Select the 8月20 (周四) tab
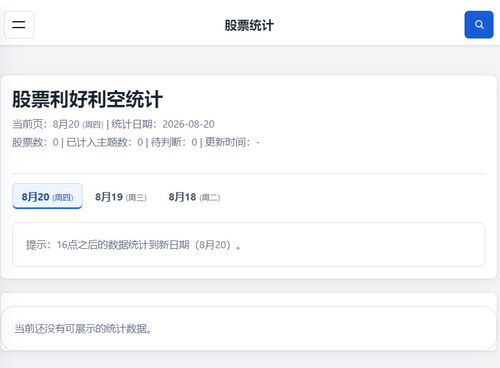This screenshot has width=500, height=368. [47, 196]
